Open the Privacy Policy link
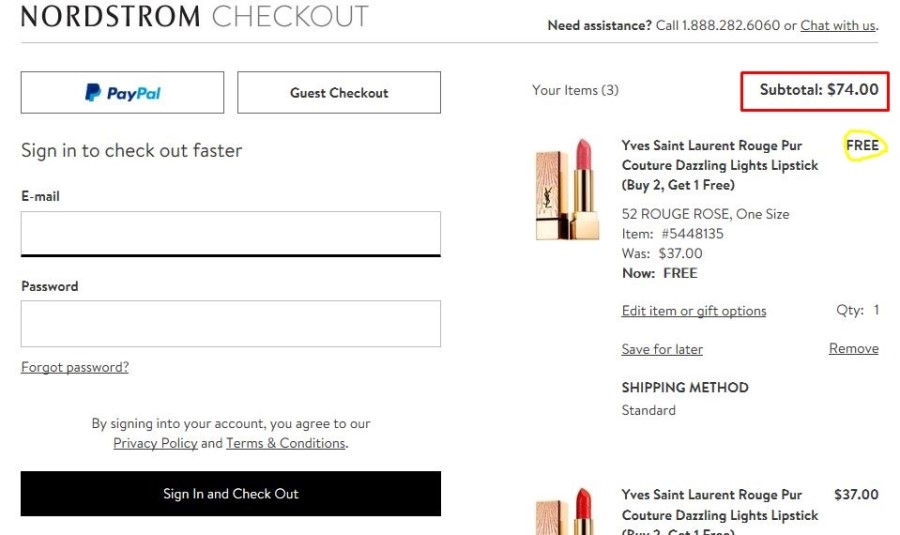 (x=155, y=443)
